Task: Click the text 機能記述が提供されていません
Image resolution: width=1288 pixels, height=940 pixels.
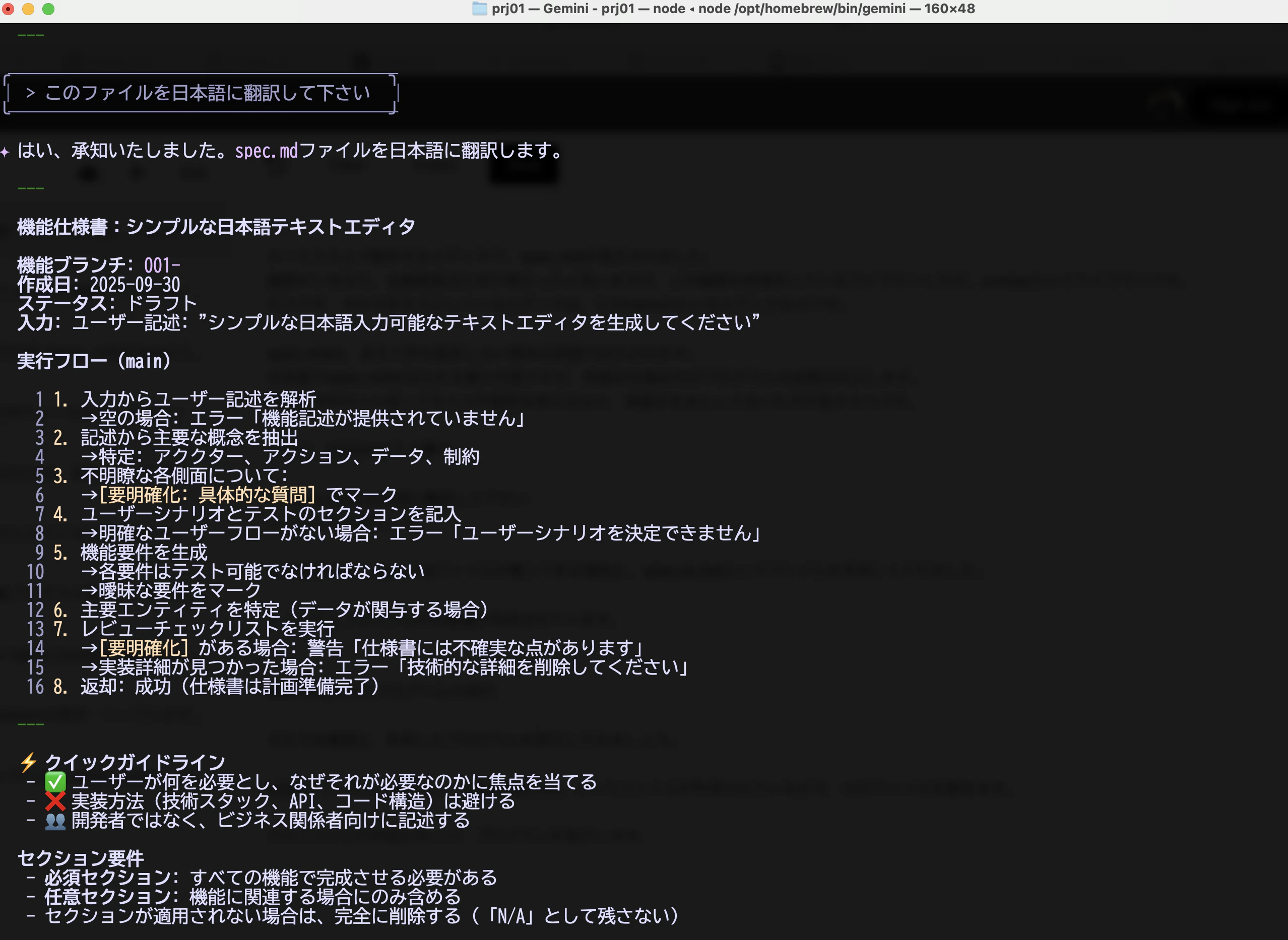Action: coord(389,419)
